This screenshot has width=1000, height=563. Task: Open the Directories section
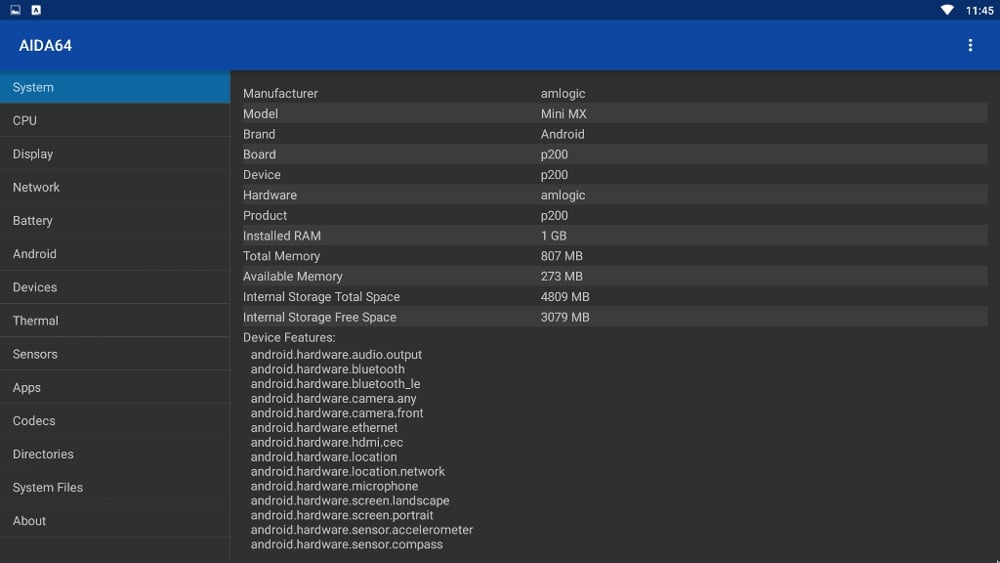[x=115, y=454]
